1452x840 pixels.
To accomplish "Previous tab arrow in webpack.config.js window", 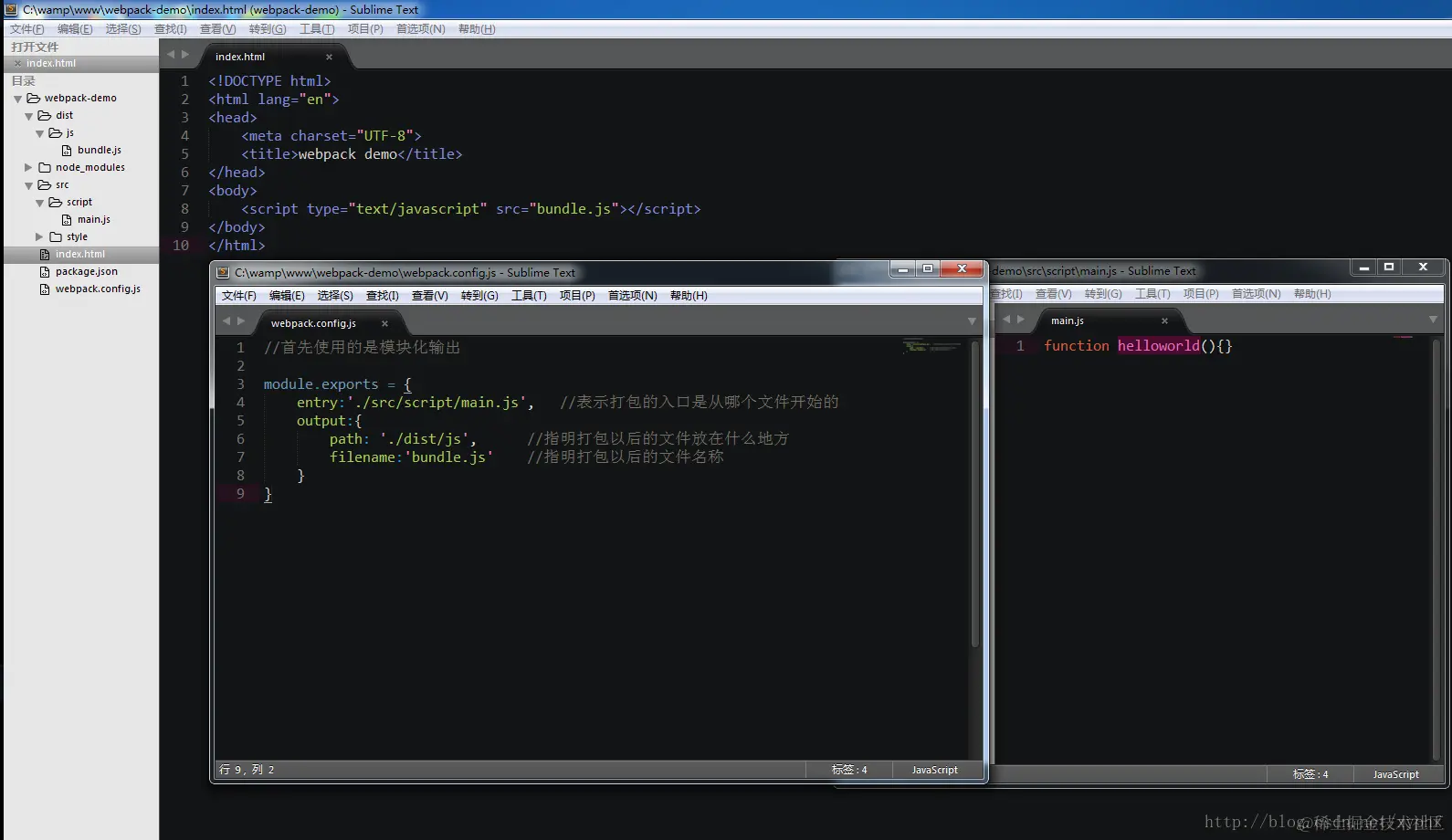I will click(226, 321).
